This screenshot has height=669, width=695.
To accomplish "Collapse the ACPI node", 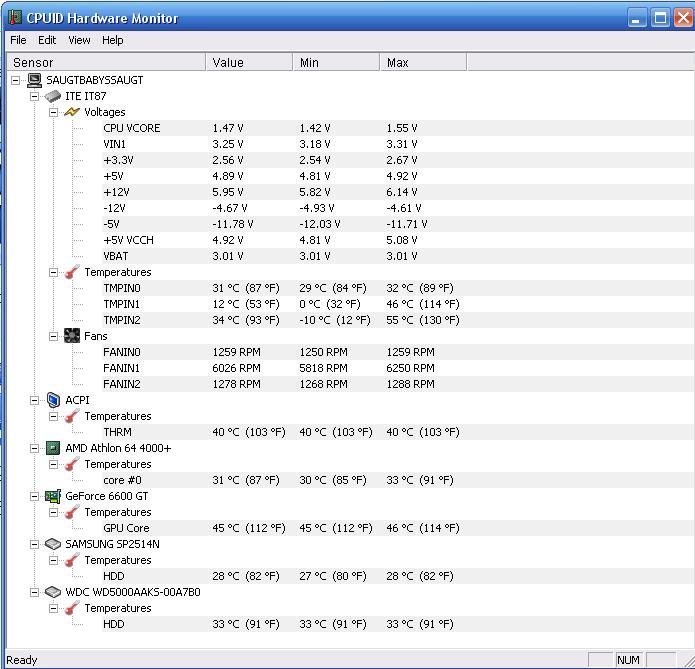I will [34, 400].
